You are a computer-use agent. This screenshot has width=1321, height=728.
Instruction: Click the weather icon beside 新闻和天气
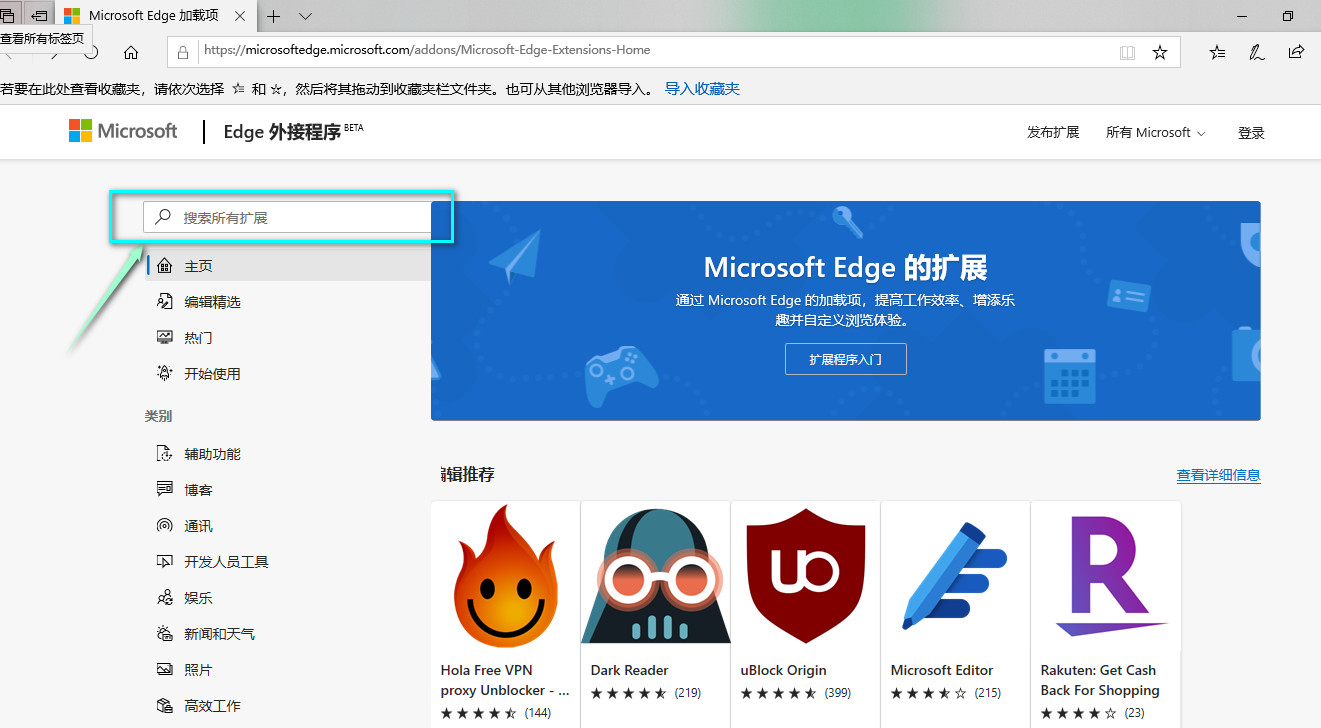165,633
